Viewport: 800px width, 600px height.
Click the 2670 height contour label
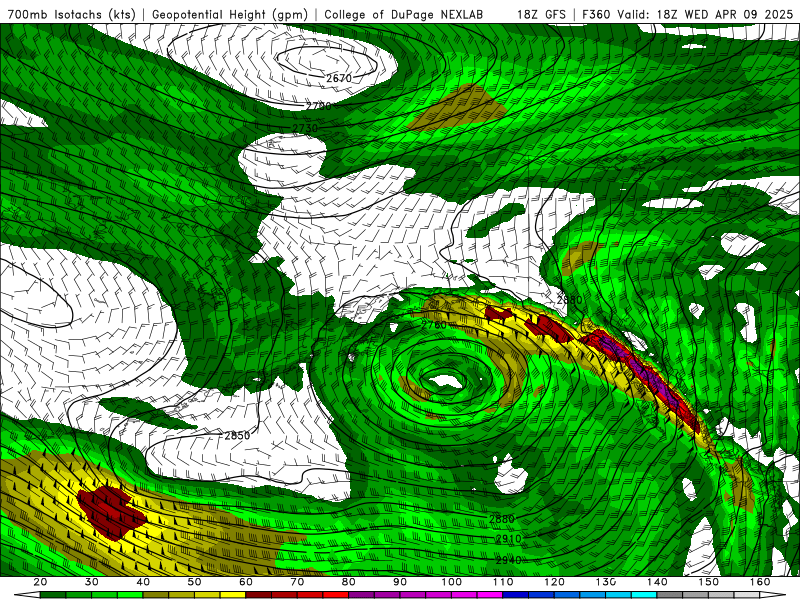(x=339, y=79)
